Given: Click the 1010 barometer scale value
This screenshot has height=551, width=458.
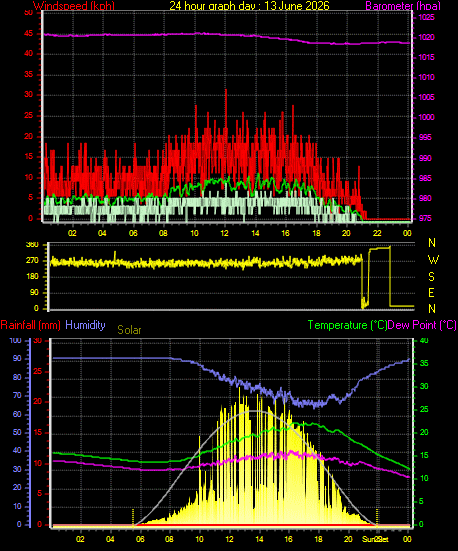Looking at the screenshot, I should point(426,77).
